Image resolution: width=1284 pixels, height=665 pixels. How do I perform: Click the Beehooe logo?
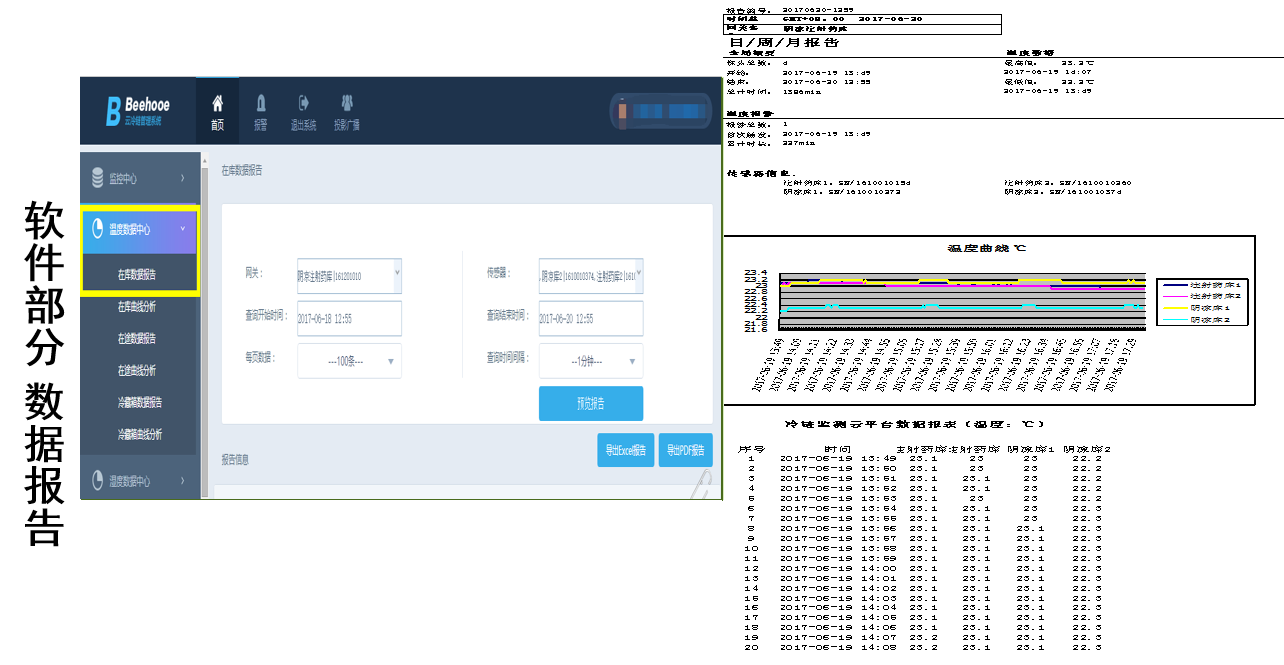click(138, 110)
